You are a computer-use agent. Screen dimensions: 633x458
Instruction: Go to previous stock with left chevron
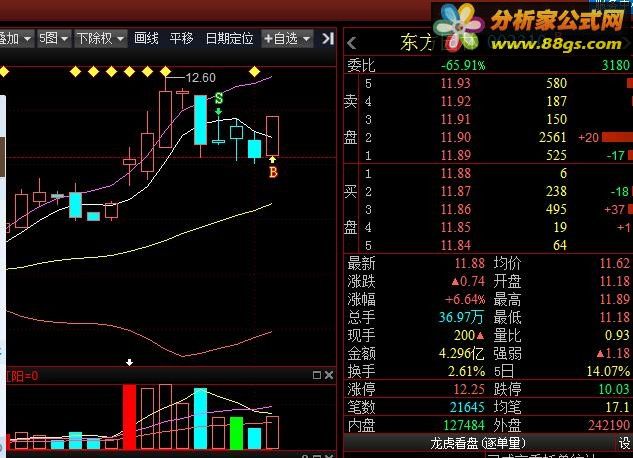coord(352,43)
